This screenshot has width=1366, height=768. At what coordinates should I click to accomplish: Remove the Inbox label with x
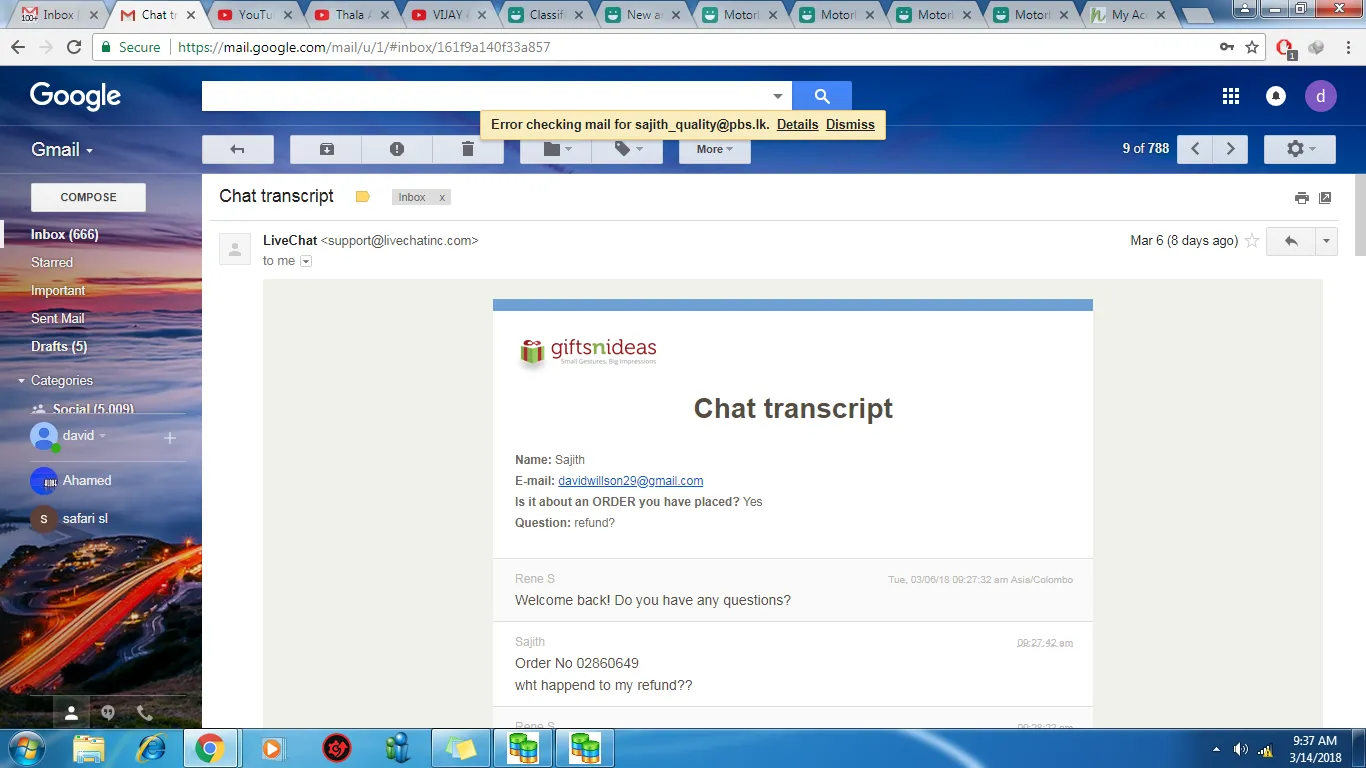[442, 197]
